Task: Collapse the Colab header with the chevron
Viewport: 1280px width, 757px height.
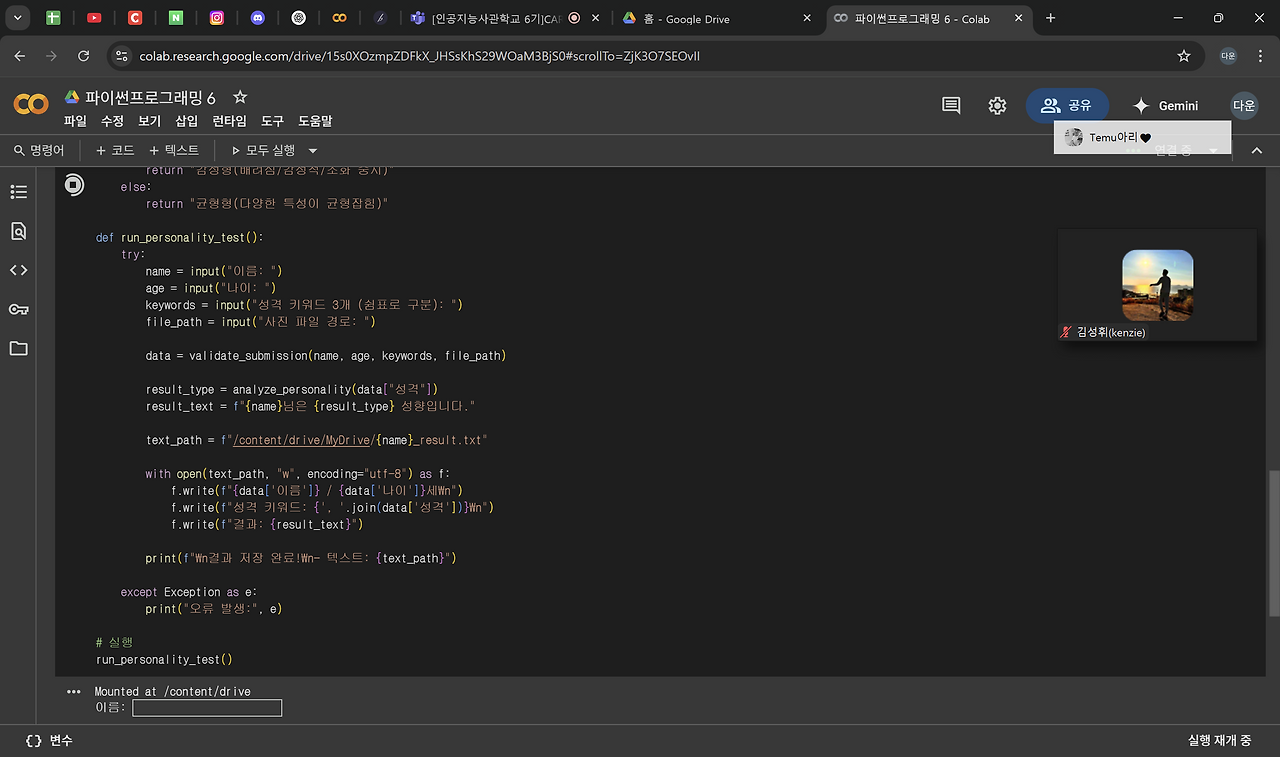Action: click(1257, 150)
